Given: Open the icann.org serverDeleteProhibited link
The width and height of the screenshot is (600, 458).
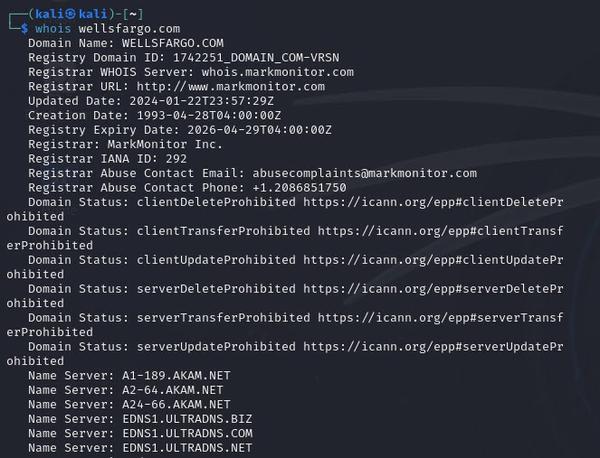Looking at the screenshot, I should click(433, 289).
